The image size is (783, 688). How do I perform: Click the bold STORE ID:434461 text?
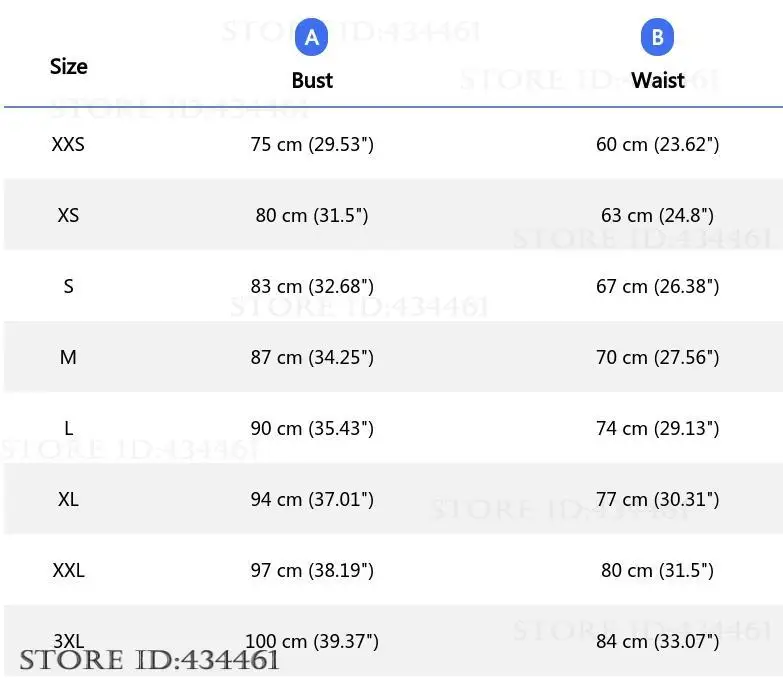149,661
